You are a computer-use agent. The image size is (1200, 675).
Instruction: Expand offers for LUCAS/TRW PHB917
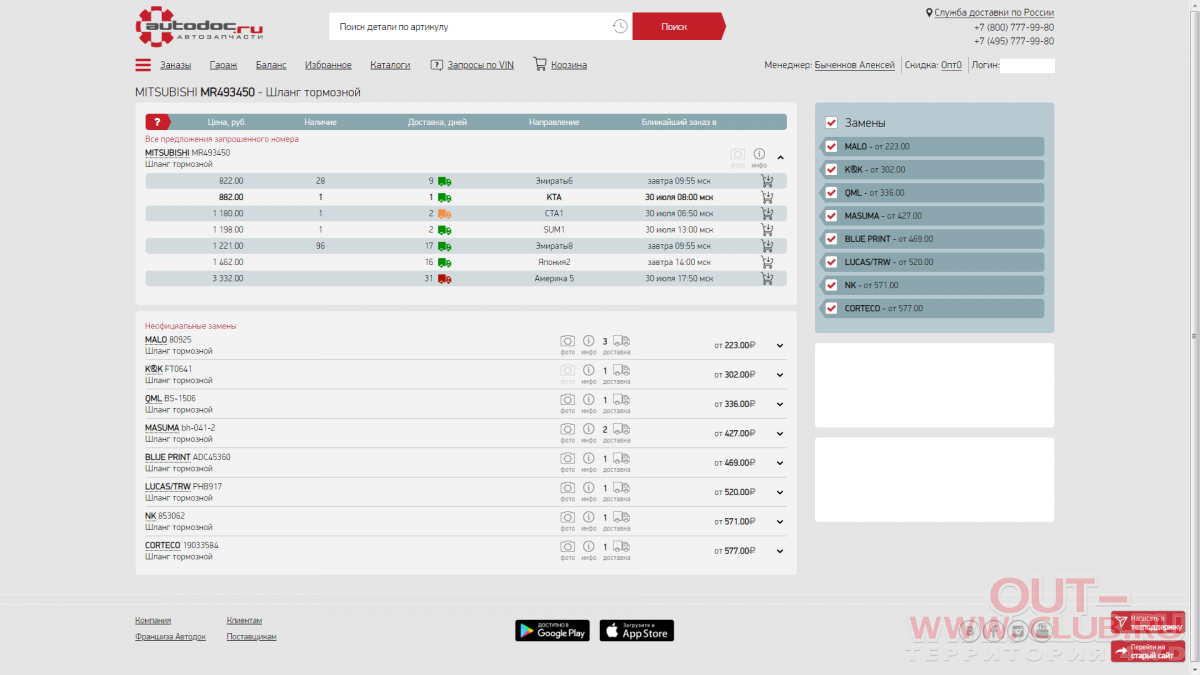(x=780, y=492)
